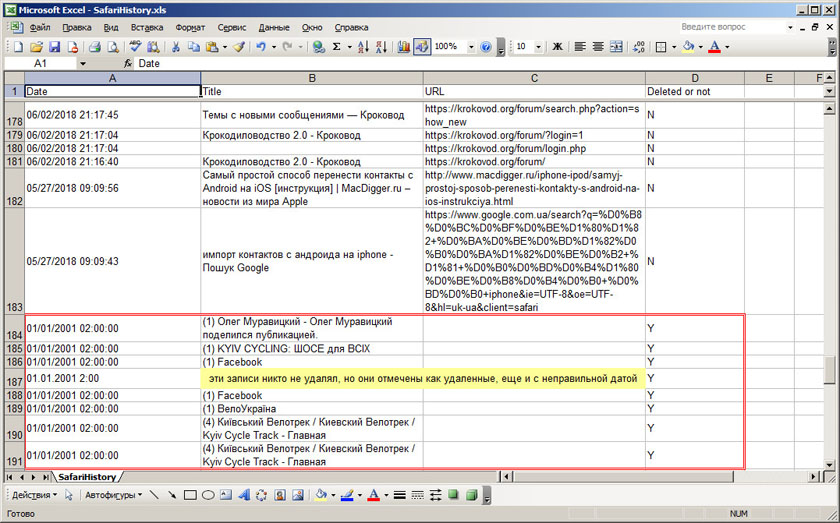
Task: Insert Clip Art from drawing toolbar
Action: (x=280, y=495)
